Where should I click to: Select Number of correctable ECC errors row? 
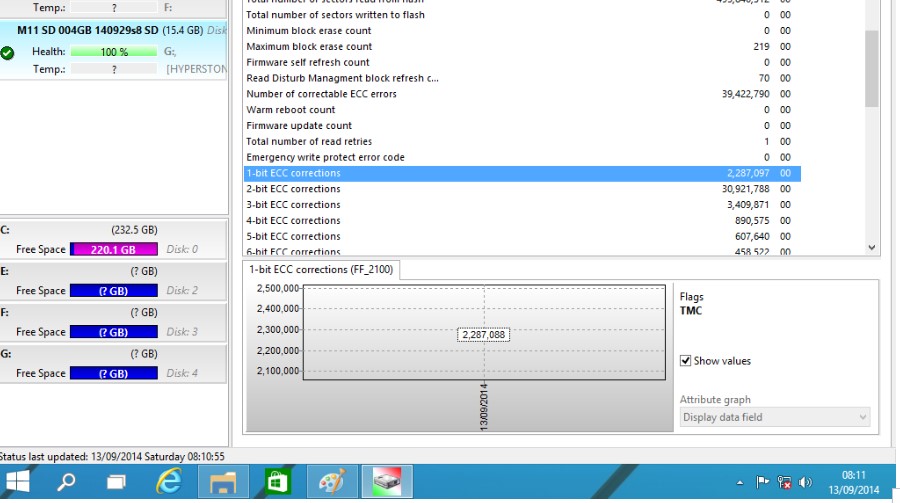(522, 94)
